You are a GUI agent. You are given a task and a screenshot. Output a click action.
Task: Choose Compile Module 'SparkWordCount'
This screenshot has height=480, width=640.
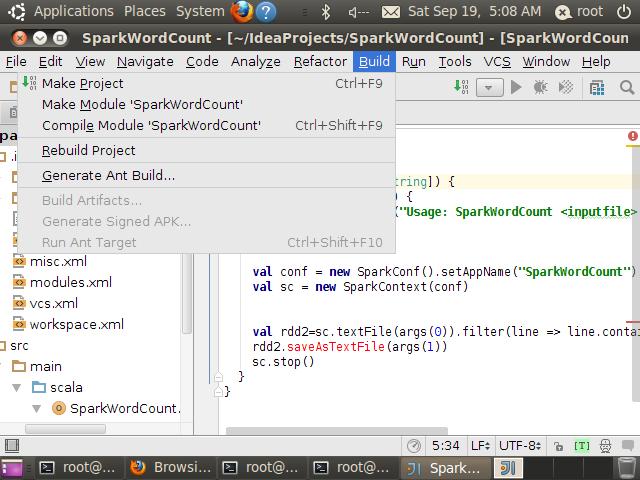click(206, 125)
